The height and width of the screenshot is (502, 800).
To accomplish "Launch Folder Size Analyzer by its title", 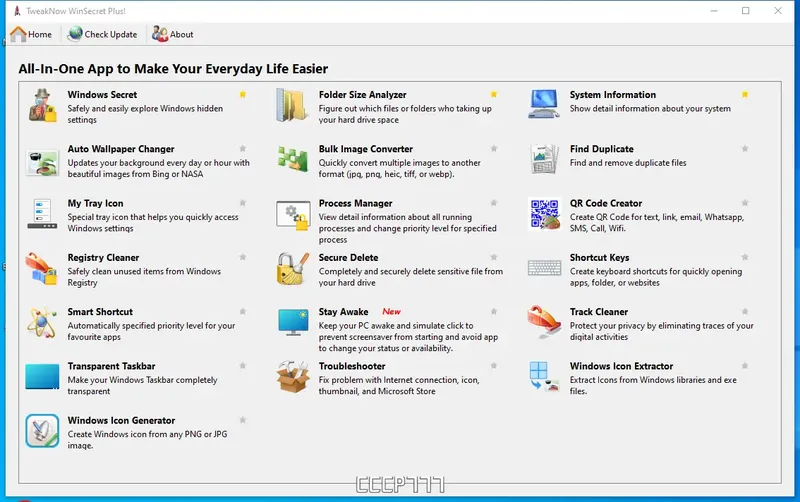I will click(x=362, y=94).
